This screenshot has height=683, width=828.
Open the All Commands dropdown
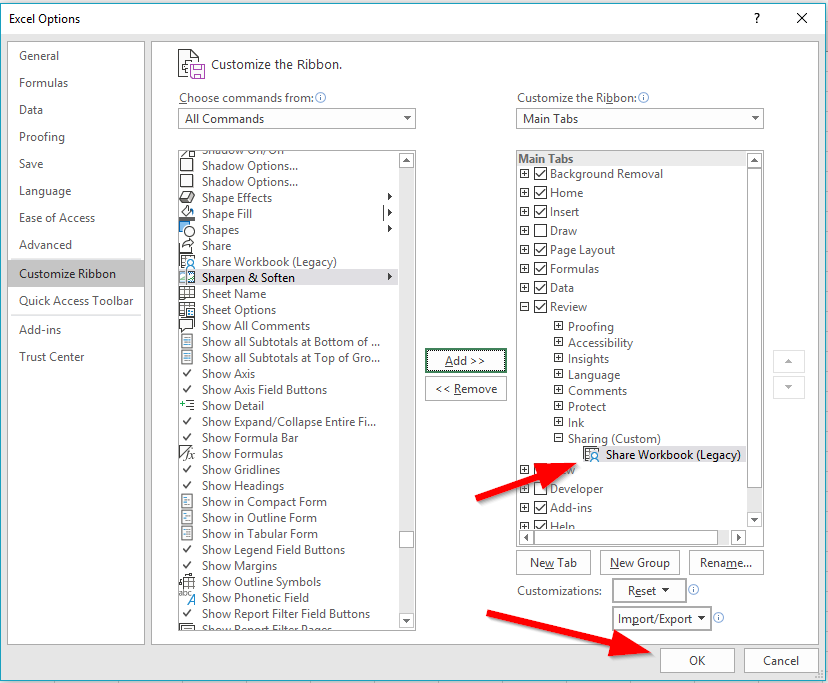pos(408,118)
